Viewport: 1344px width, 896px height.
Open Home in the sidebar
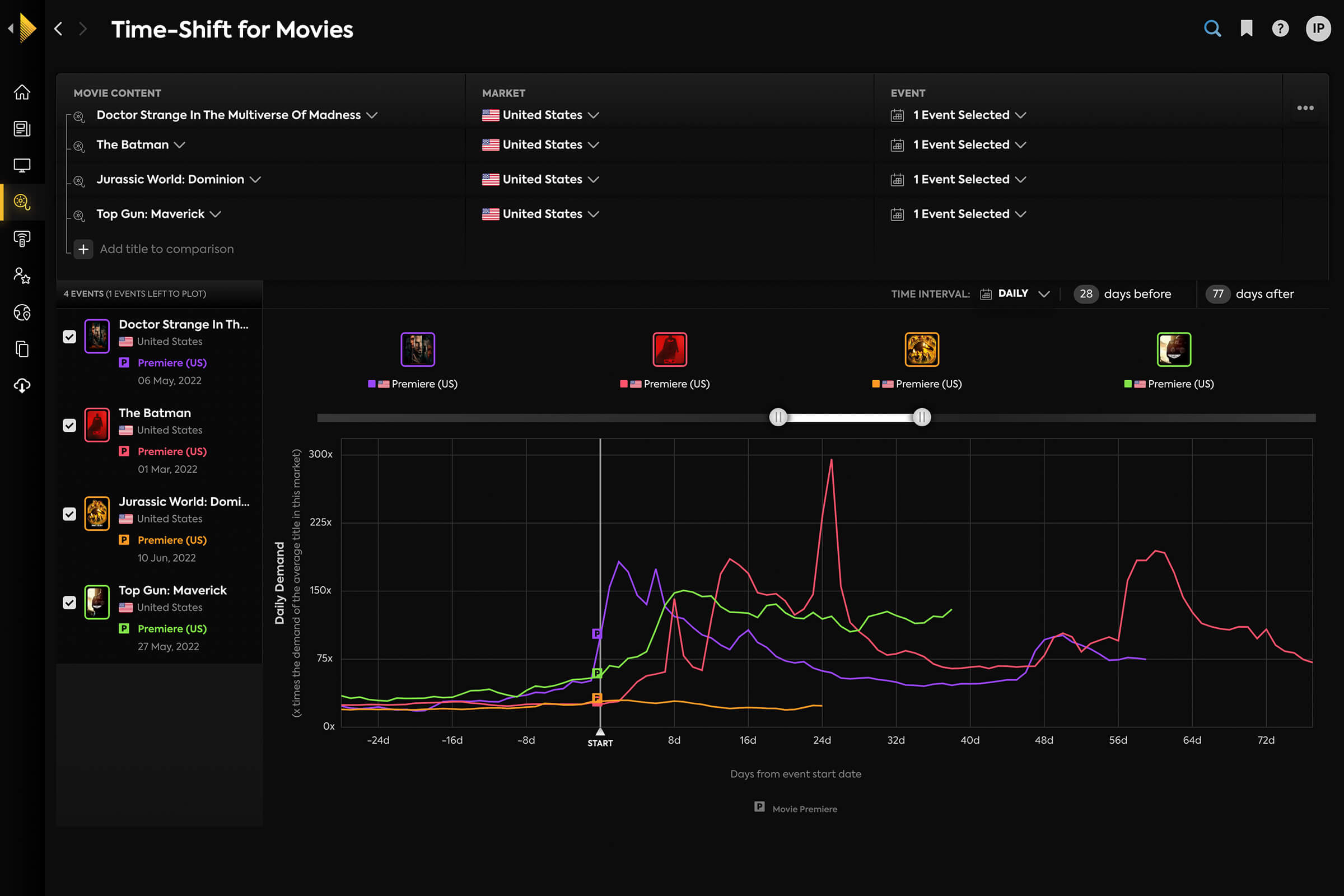[22, 92]
